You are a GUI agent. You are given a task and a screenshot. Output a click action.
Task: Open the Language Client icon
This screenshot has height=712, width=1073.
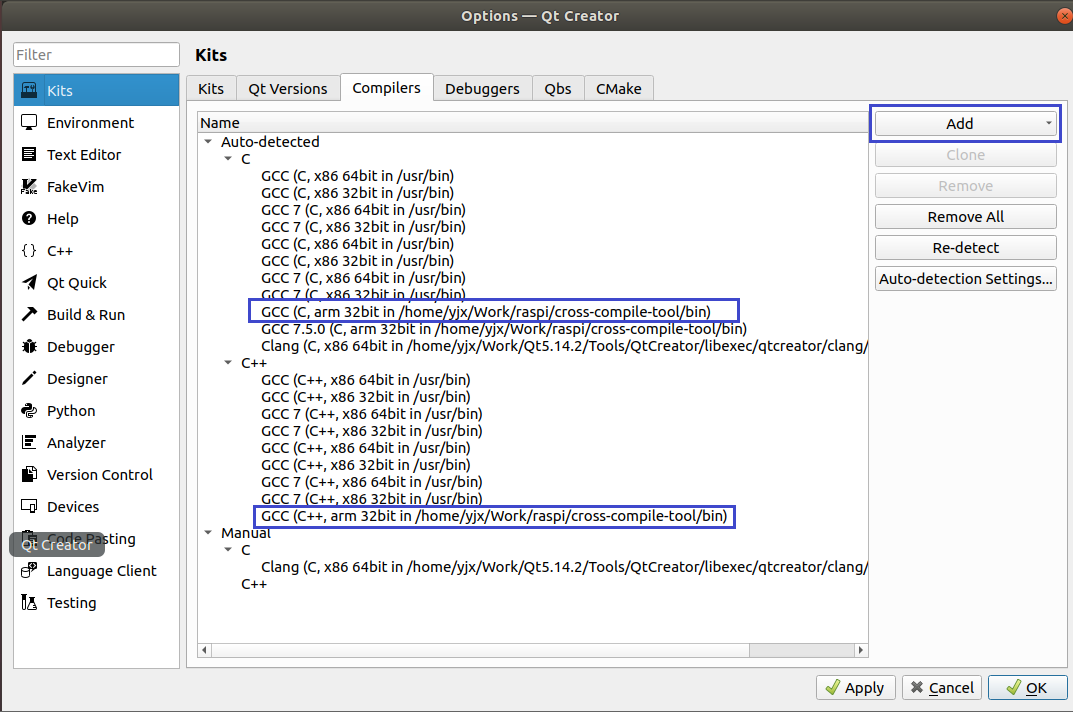click(29, 570)
